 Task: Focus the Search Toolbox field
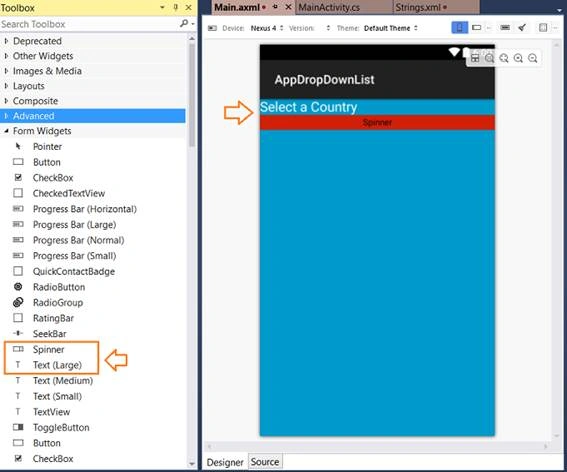tap(89, 24)
